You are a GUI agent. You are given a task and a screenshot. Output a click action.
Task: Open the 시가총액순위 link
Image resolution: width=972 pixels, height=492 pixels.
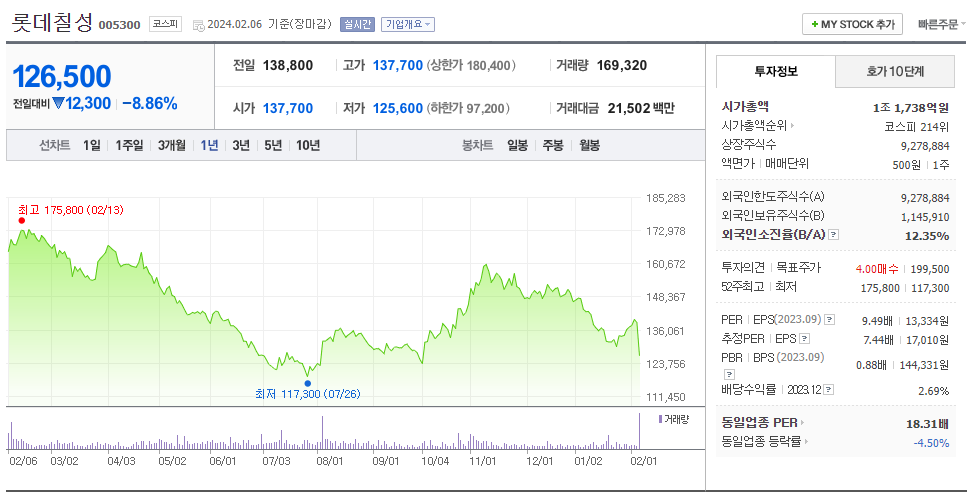point(754,125)
